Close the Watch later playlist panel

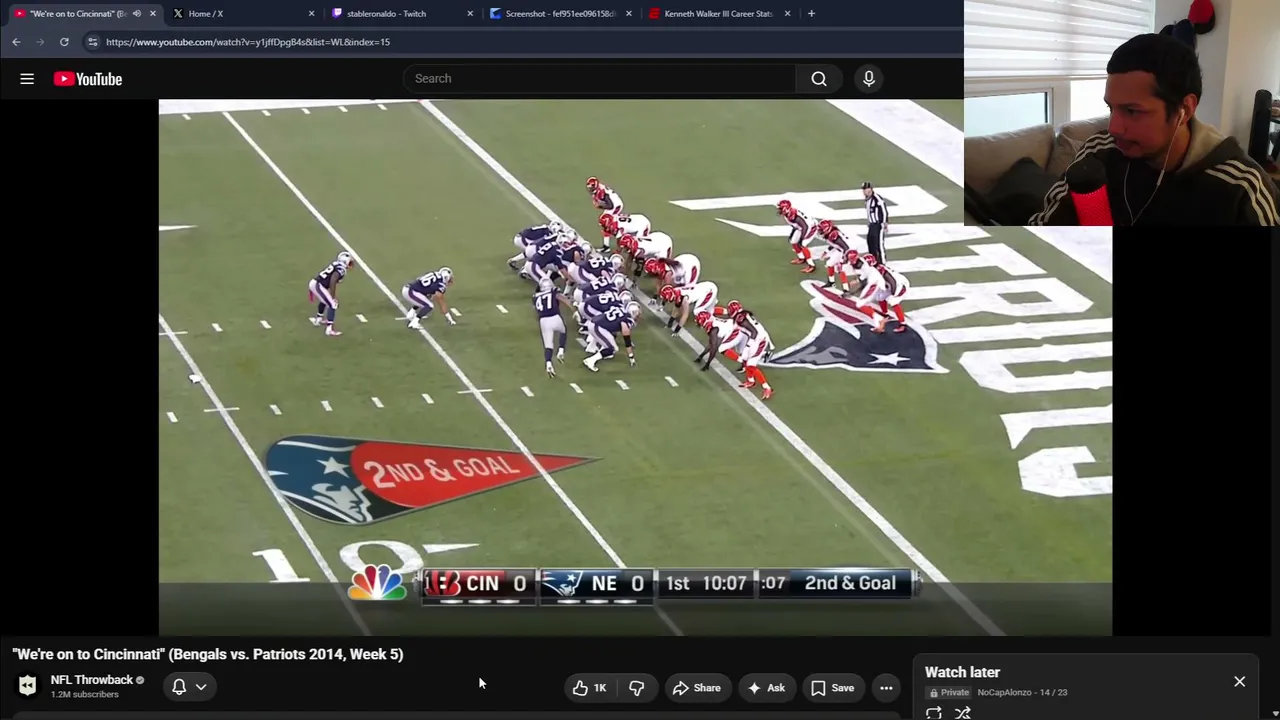click(1239, 682)
